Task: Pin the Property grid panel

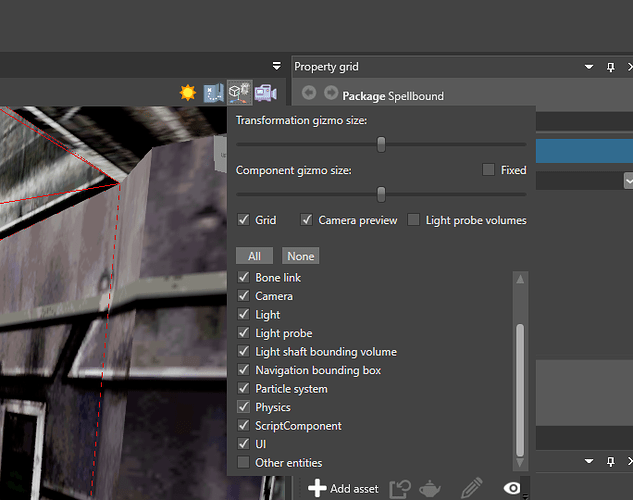Action: pyautogui.click(x=610, y=67)
